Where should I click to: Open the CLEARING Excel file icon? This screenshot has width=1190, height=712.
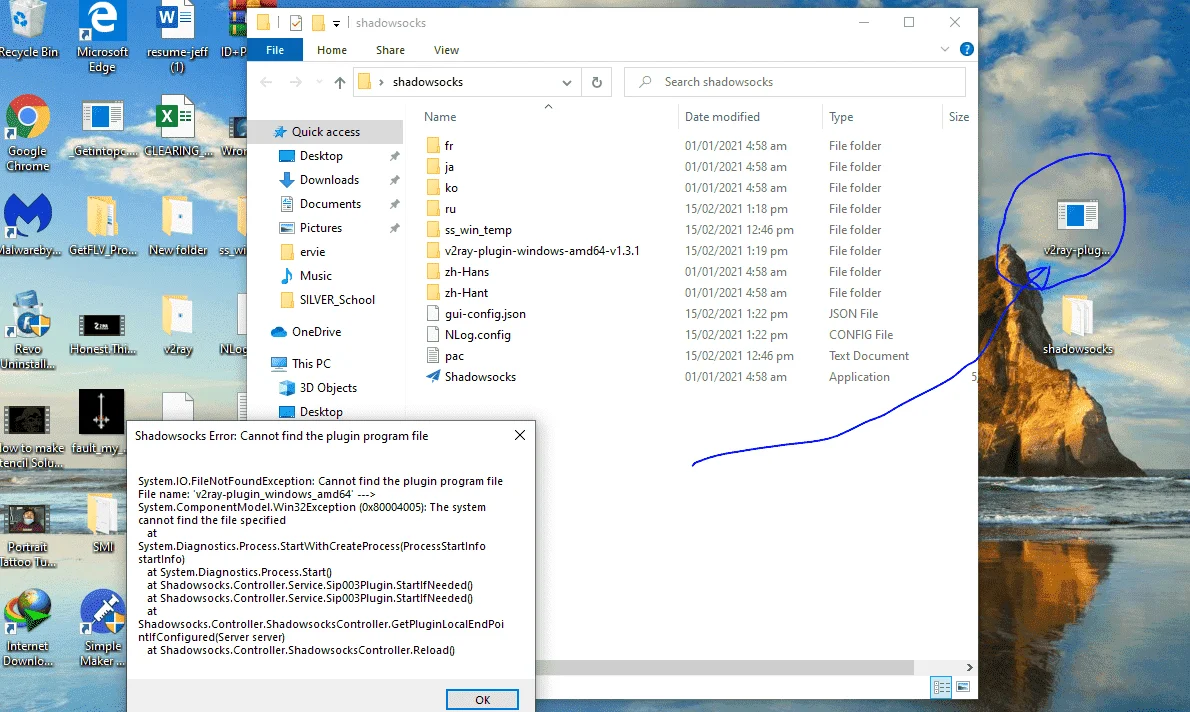[x=177, y=128]
